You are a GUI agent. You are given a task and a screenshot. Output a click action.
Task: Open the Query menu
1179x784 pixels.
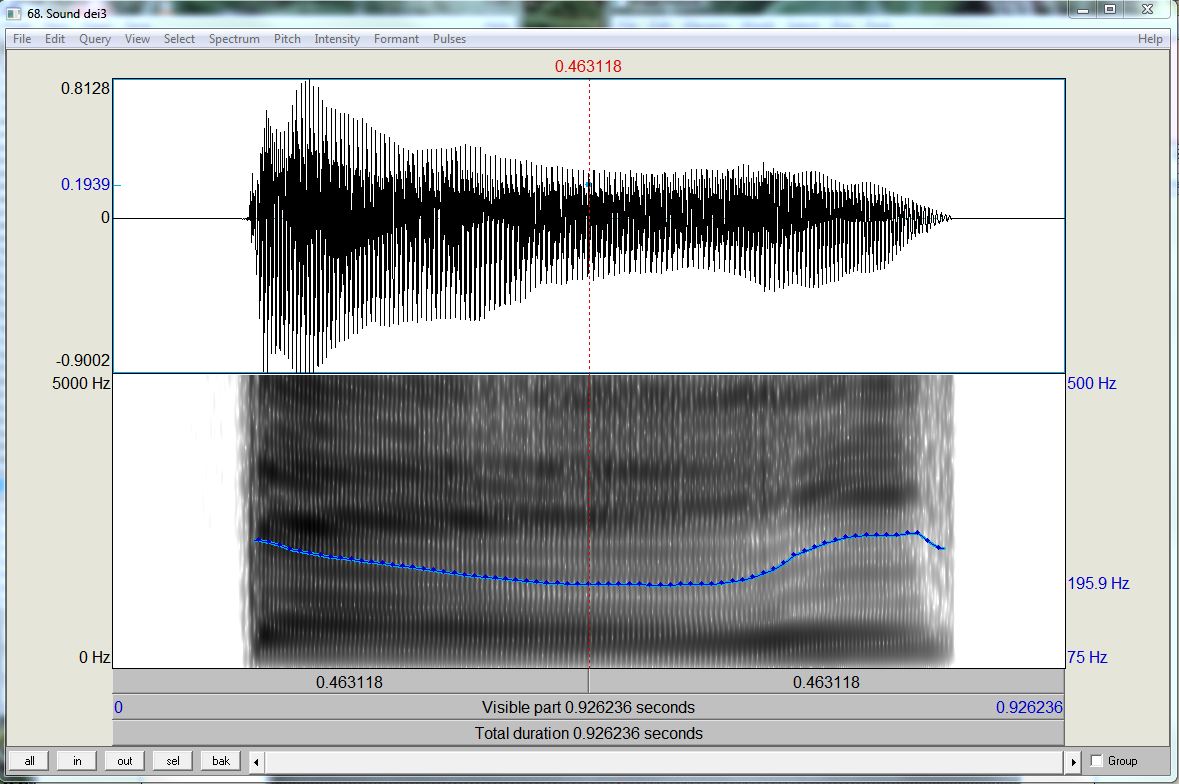[95, 39]
